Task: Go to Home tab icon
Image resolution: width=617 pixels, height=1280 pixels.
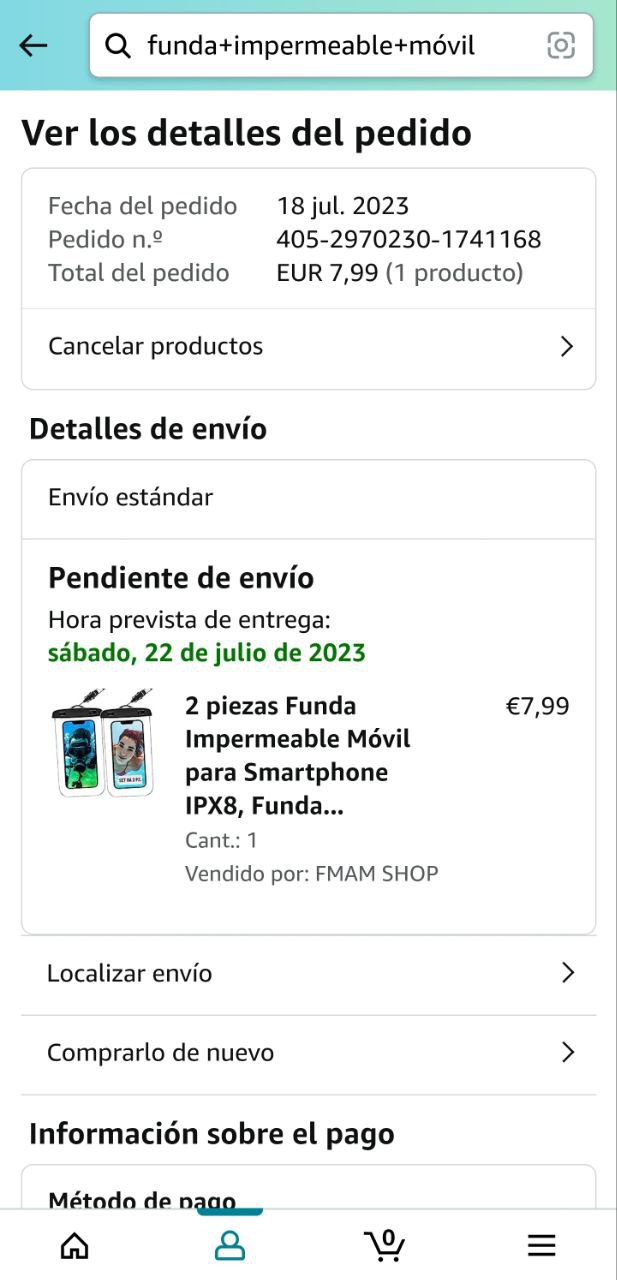Action: [x=75, y=1245]
